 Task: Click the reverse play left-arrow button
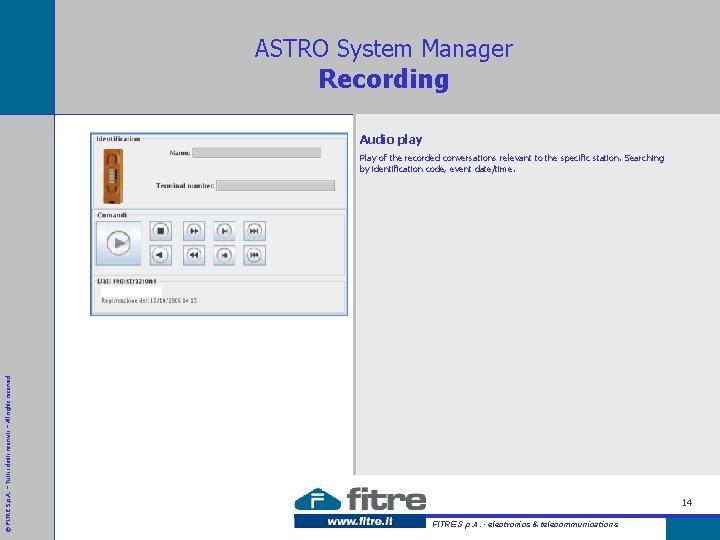click(x=161, y=255)
